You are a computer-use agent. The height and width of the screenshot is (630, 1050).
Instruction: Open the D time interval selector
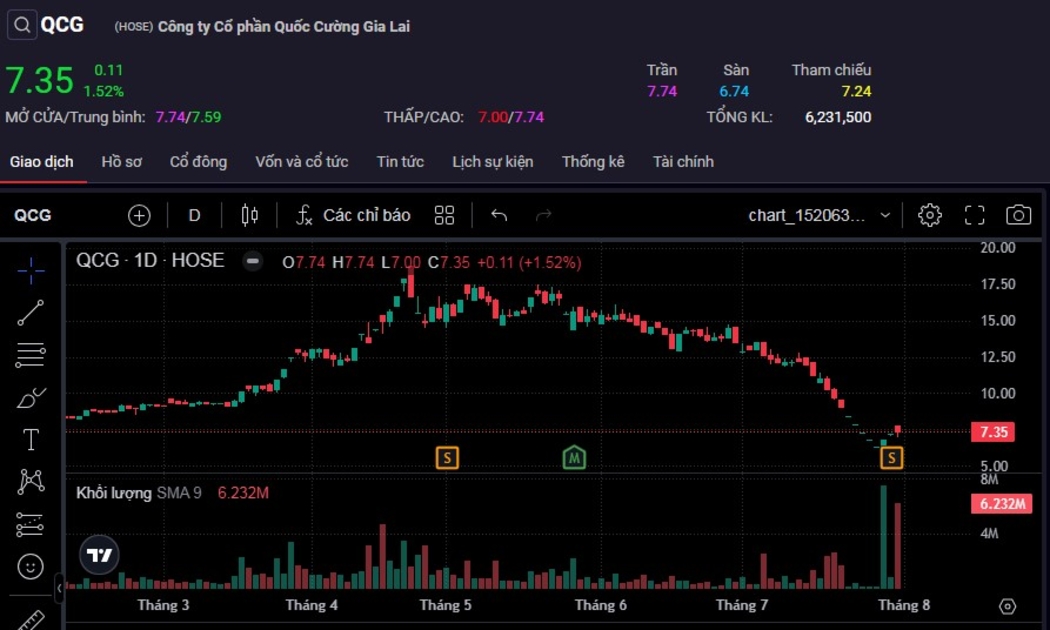pos(194,215)
